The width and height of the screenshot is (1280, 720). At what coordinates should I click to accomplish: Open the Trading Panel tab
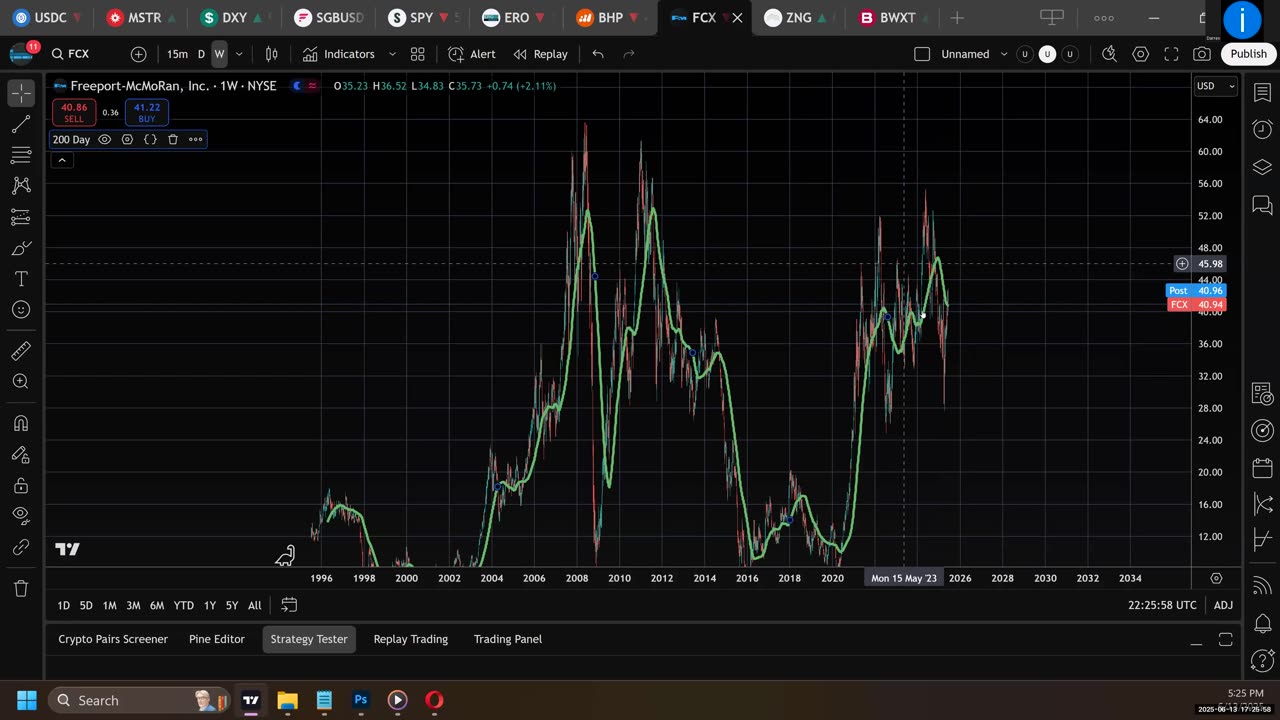[508, 639]
